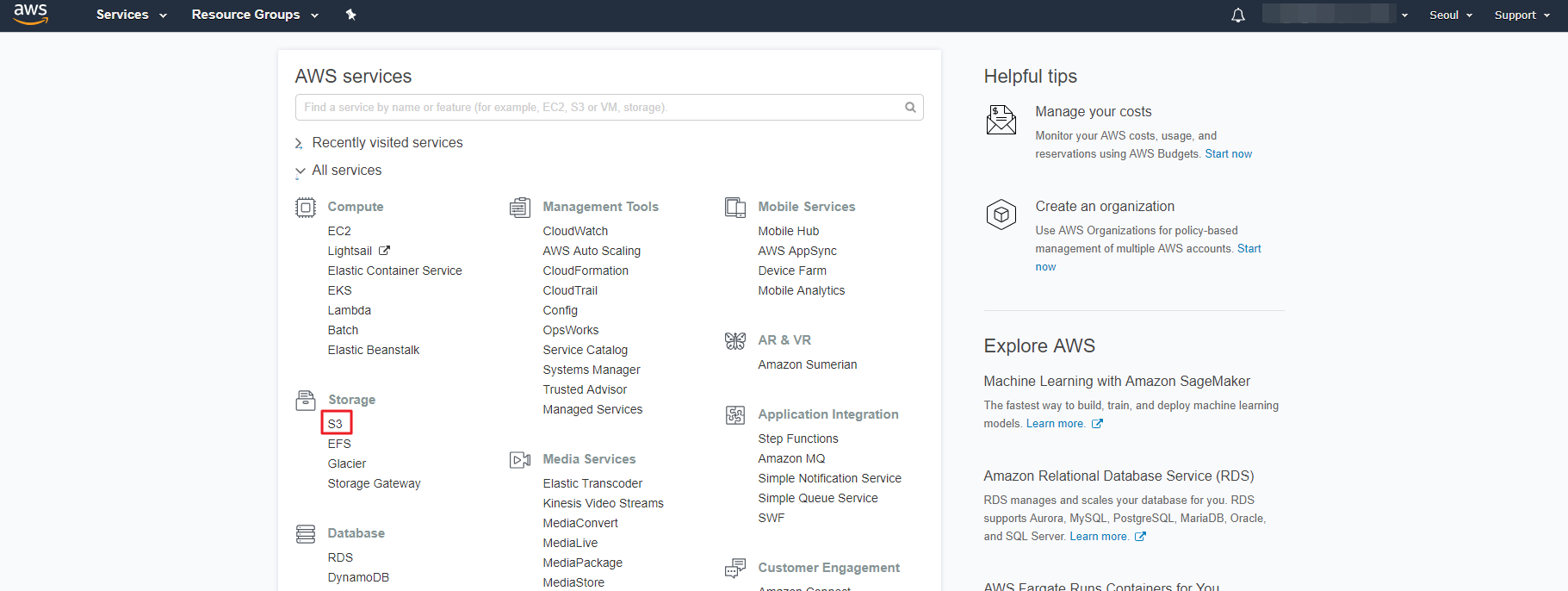Open the S3 service link
Viewport: 1568px width, 591px height.
pyautogui.click(x=335, y=424)
